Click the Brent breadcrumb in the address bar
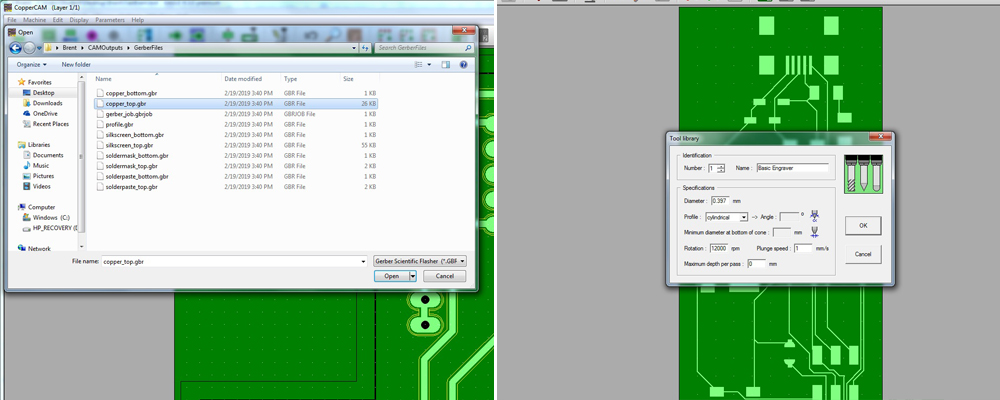The image size is (1000, 400). tap(69, 48)
